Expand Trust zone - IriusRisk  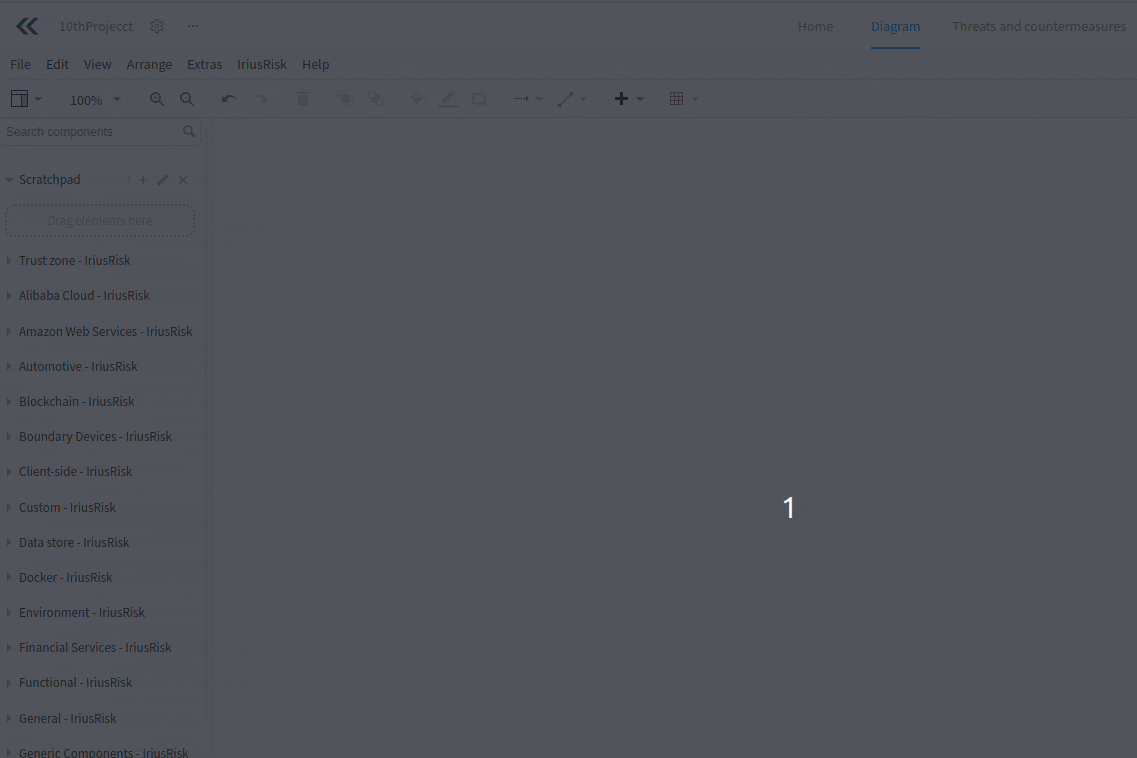click(9, 260)
